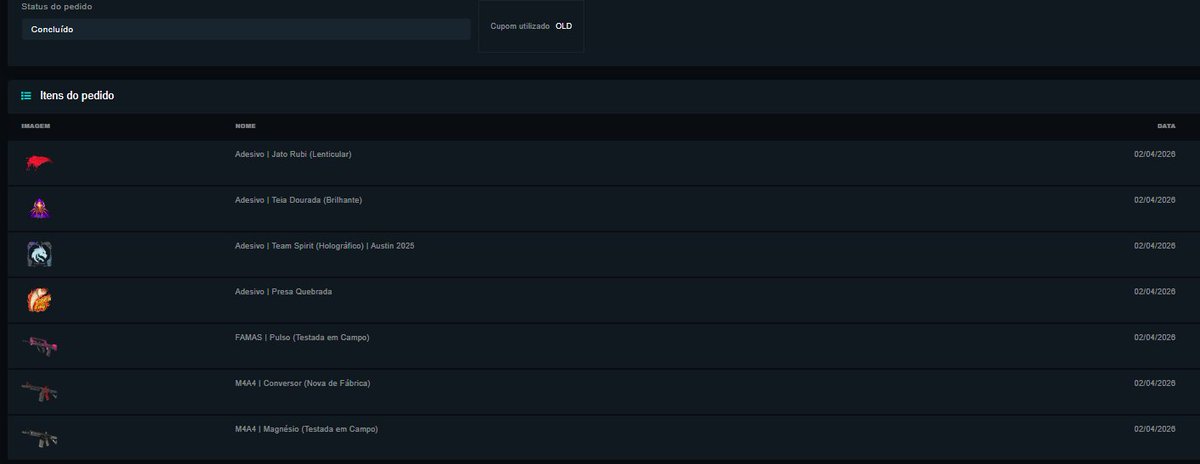
Task: Click the Team Spirit Austin 2025 sticker image
Action: 39,254
